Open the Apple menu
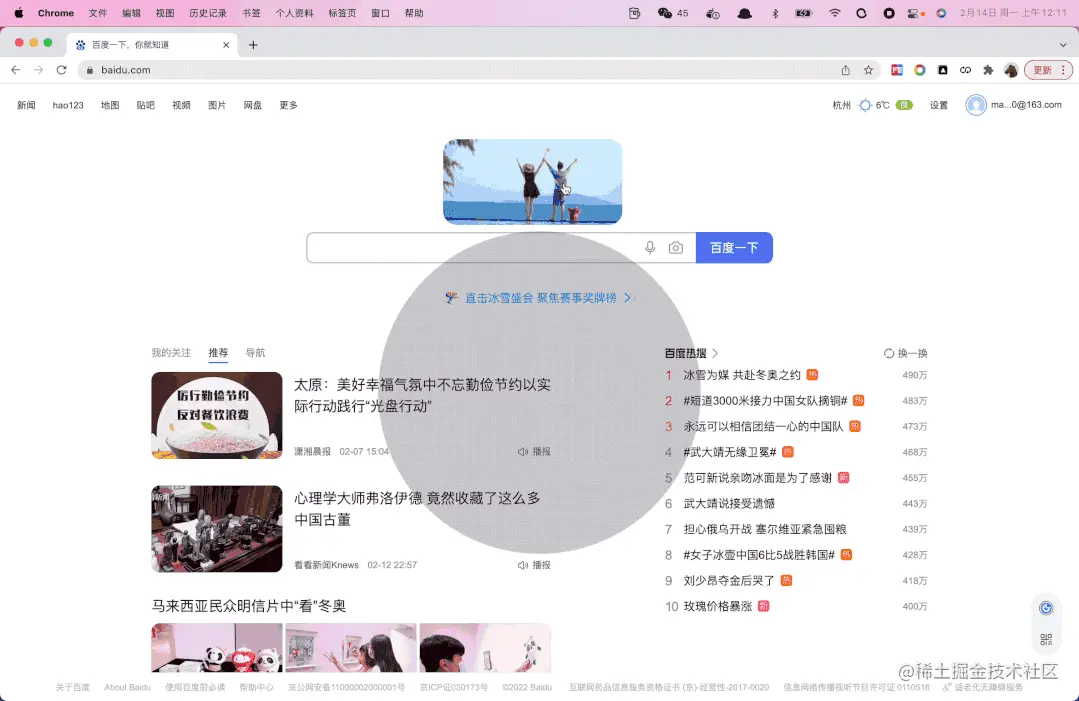This screenshot has height=701, width=1079. 19,13
